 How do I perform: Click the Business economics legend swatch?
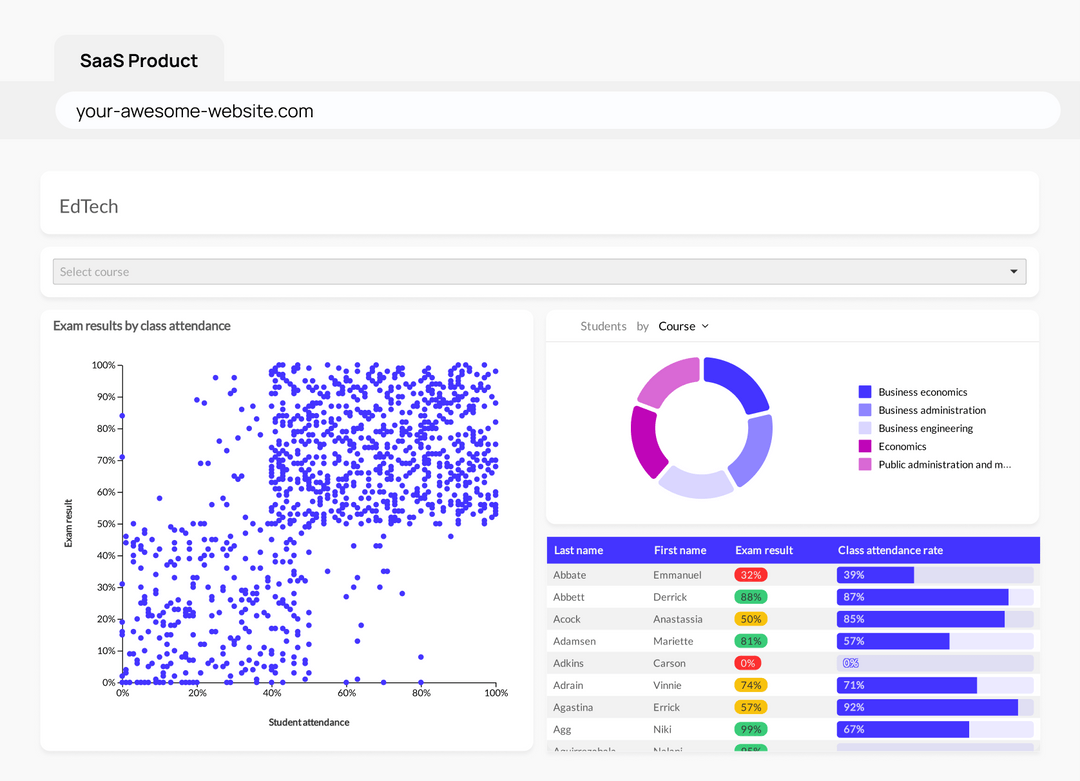tap(866, 391)
